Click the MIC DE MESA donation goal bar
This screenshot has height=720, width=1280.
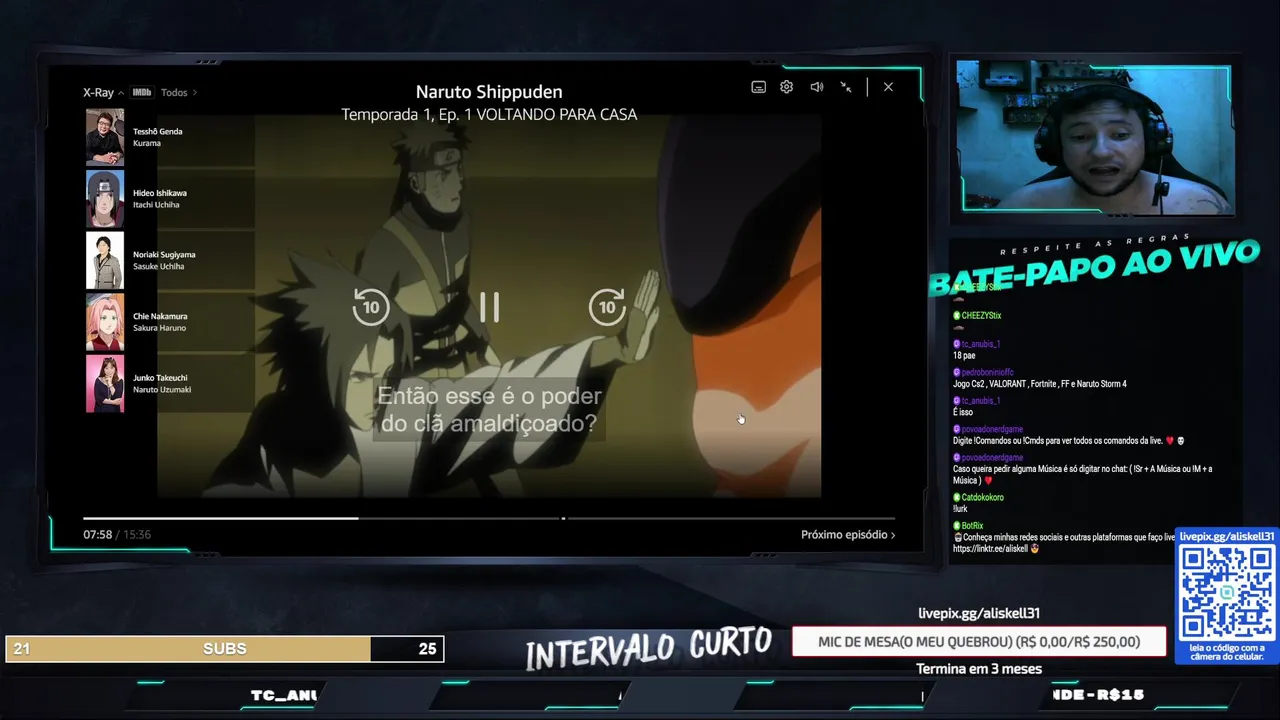click(979, 642)
